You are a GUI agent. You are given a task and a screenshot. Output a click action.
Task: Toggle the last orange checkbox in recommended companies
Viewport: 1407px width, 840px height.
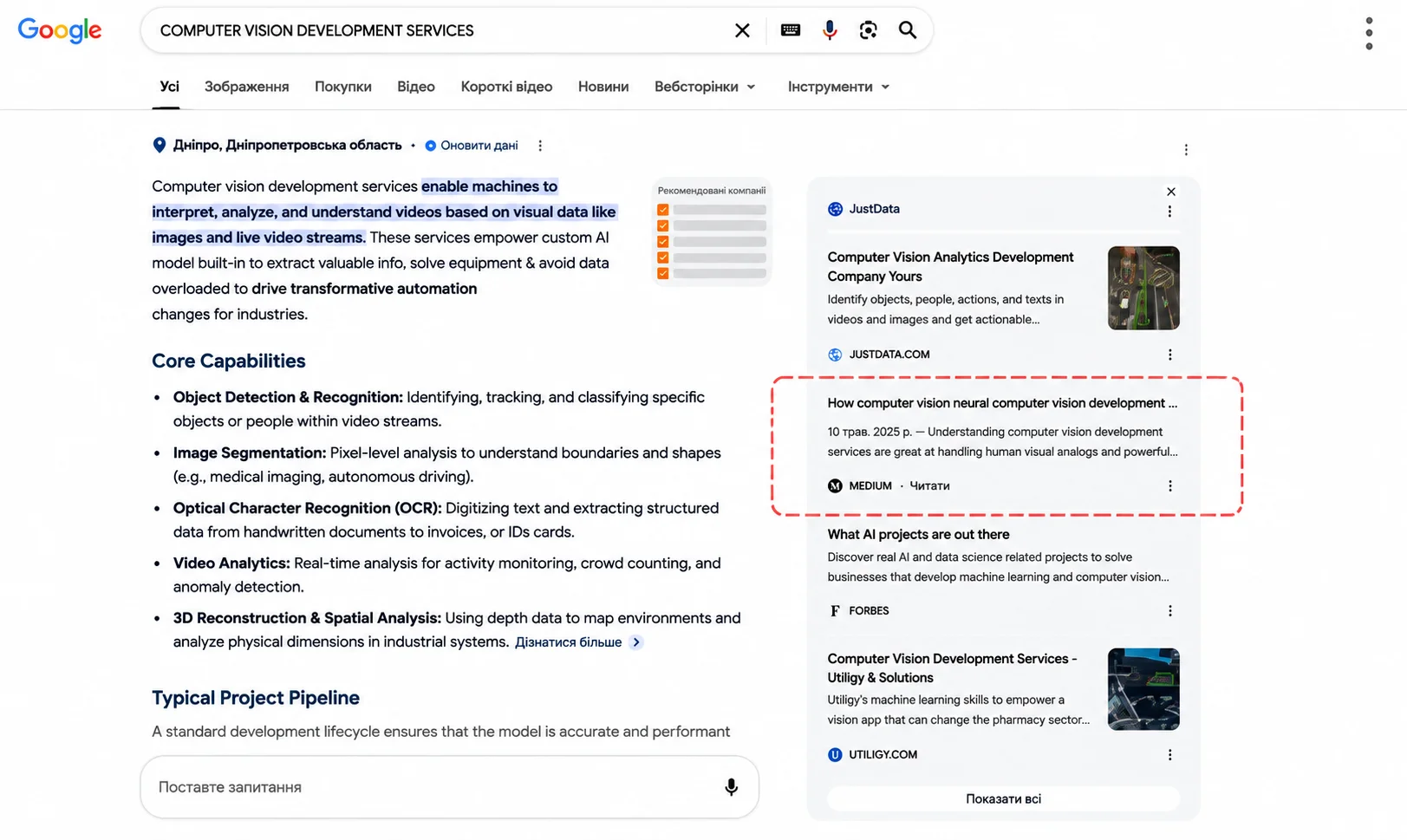(x=662, y=274)
